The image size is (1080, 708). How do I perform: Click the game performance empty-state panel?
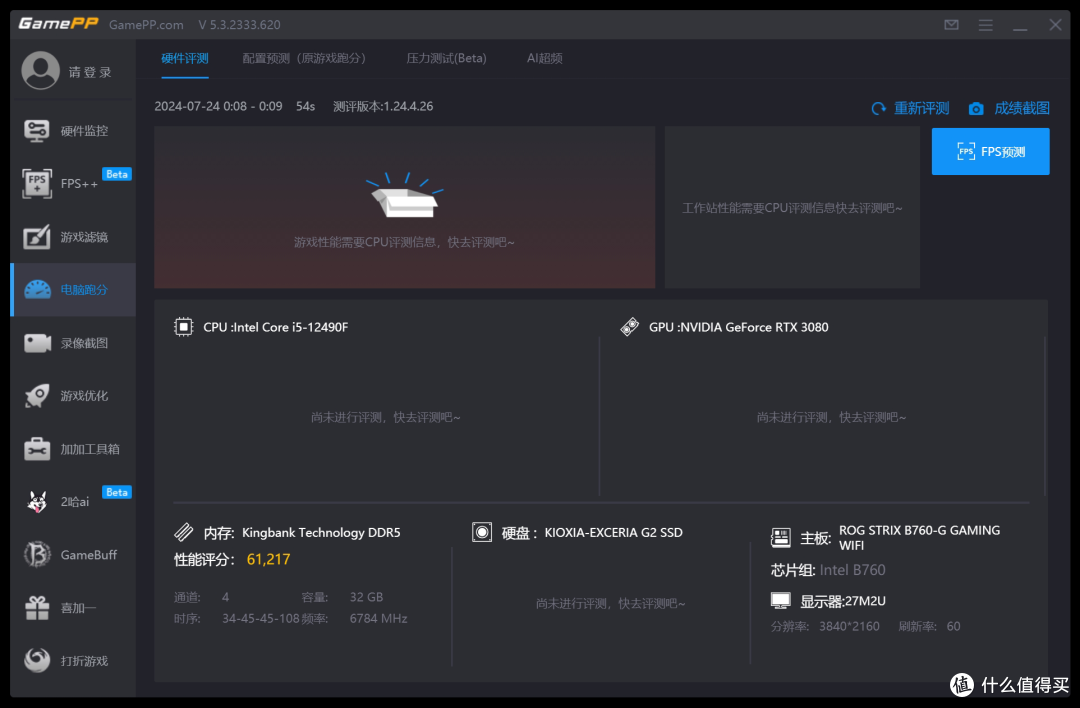404,207
